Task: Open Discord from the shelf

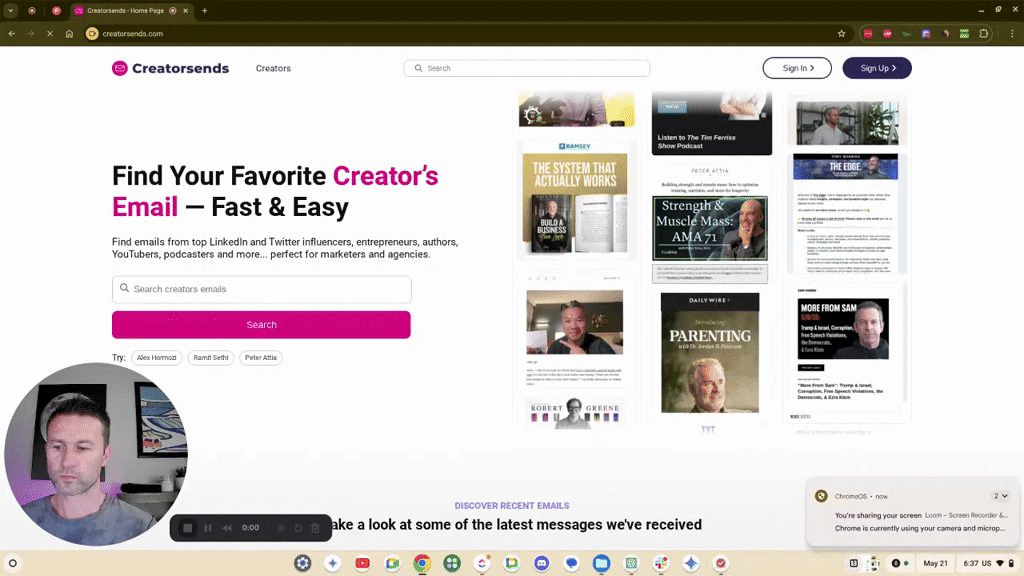Action: pos(542,563)
